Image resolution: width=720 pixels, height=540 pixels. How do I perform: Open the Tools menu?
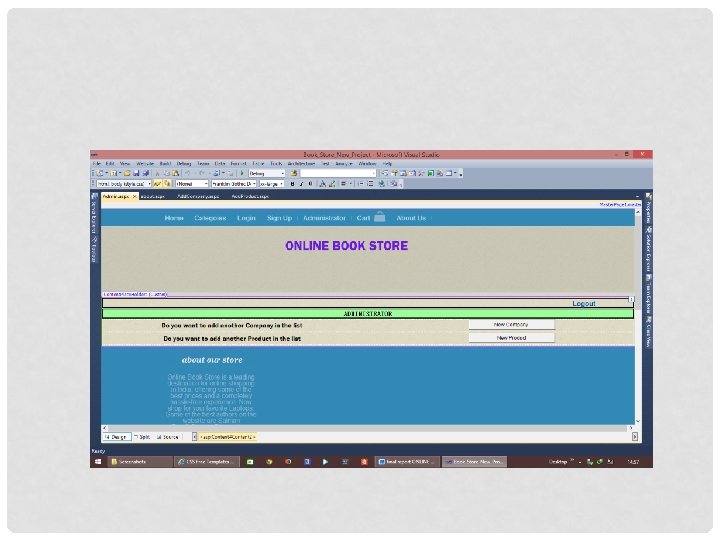(x=276, y=163)
